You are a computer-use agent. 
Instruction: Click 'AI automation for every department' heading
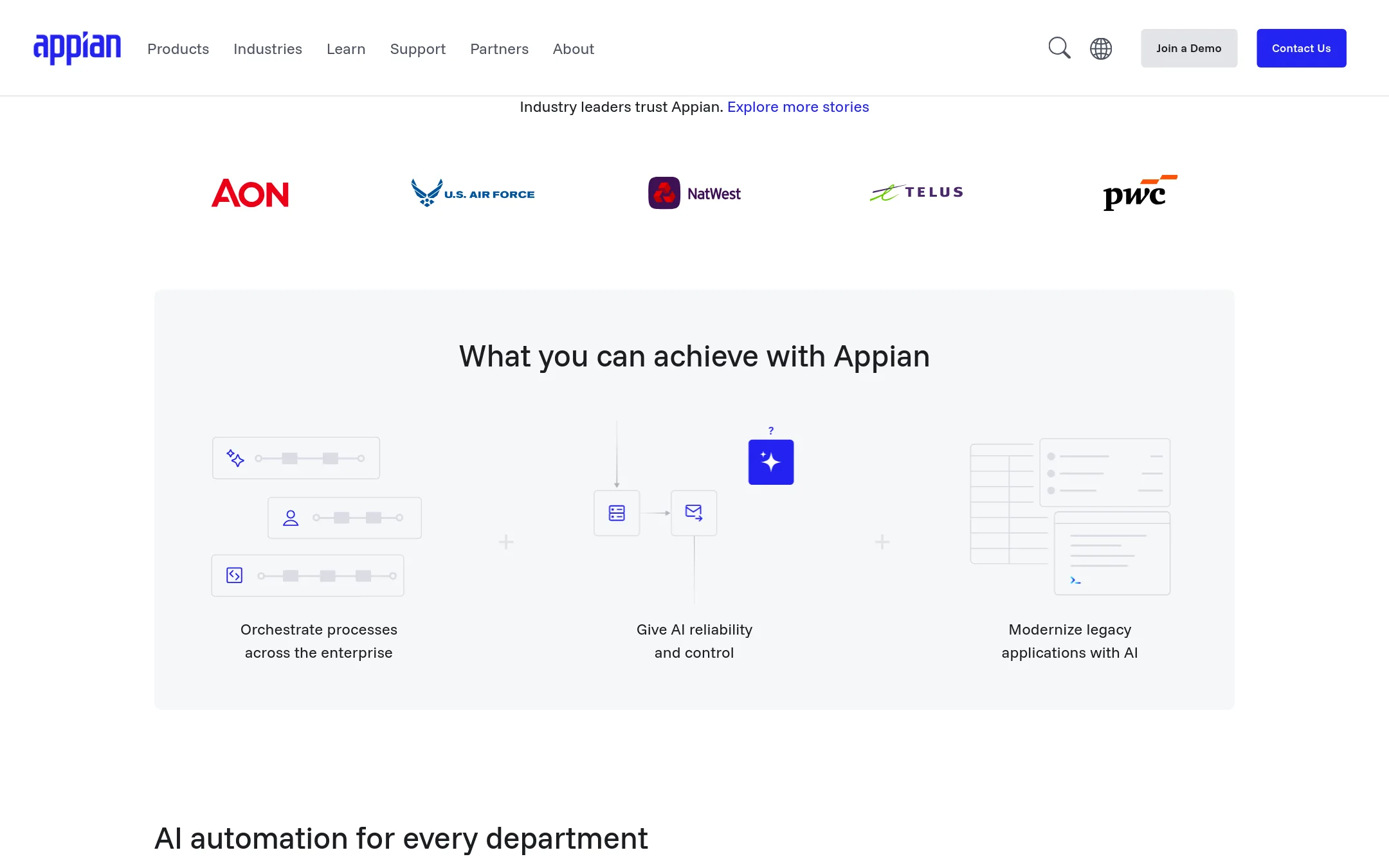pos(401,838)
